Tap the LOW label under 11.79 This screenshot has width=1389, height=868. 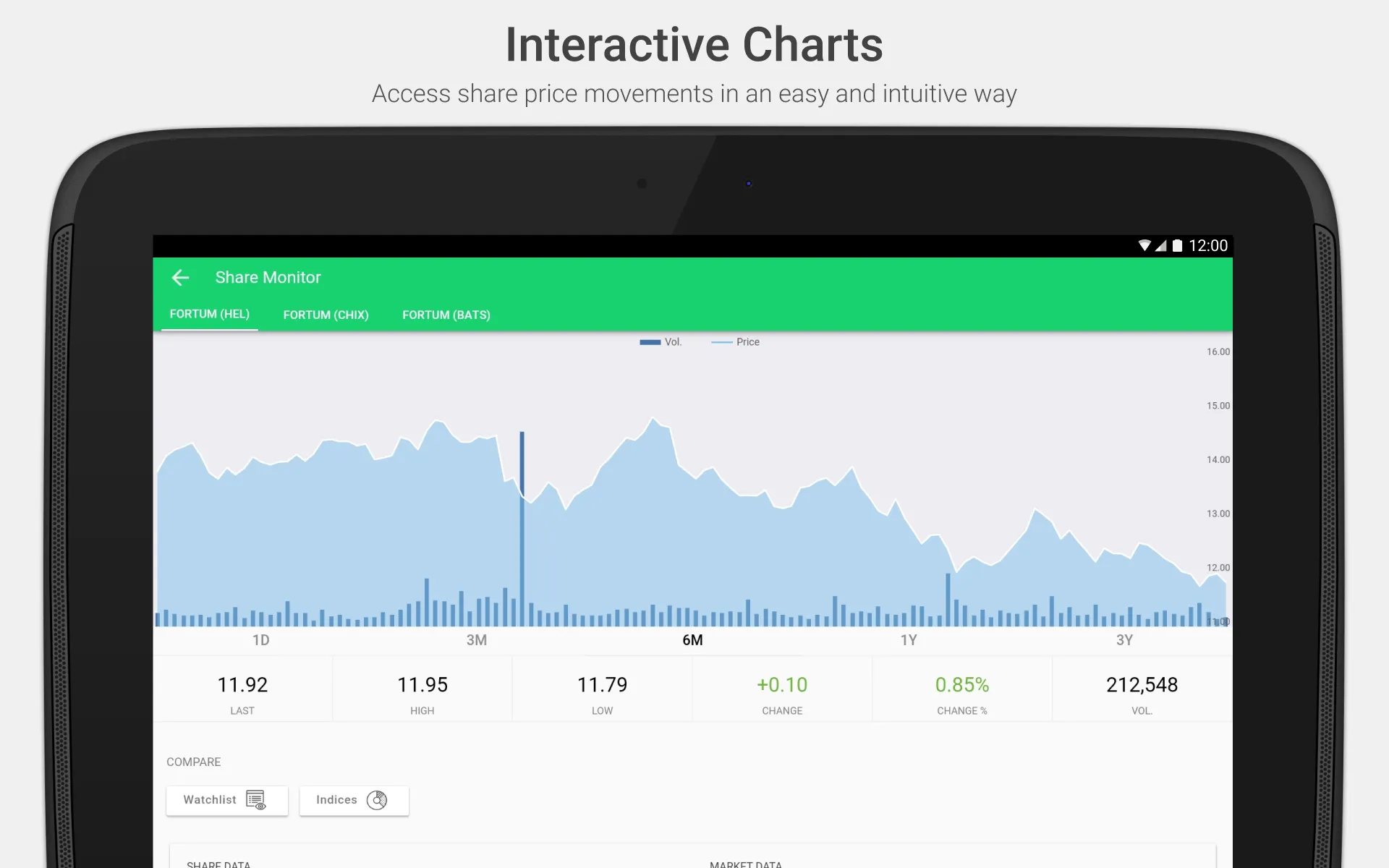(x=602, y=711)
